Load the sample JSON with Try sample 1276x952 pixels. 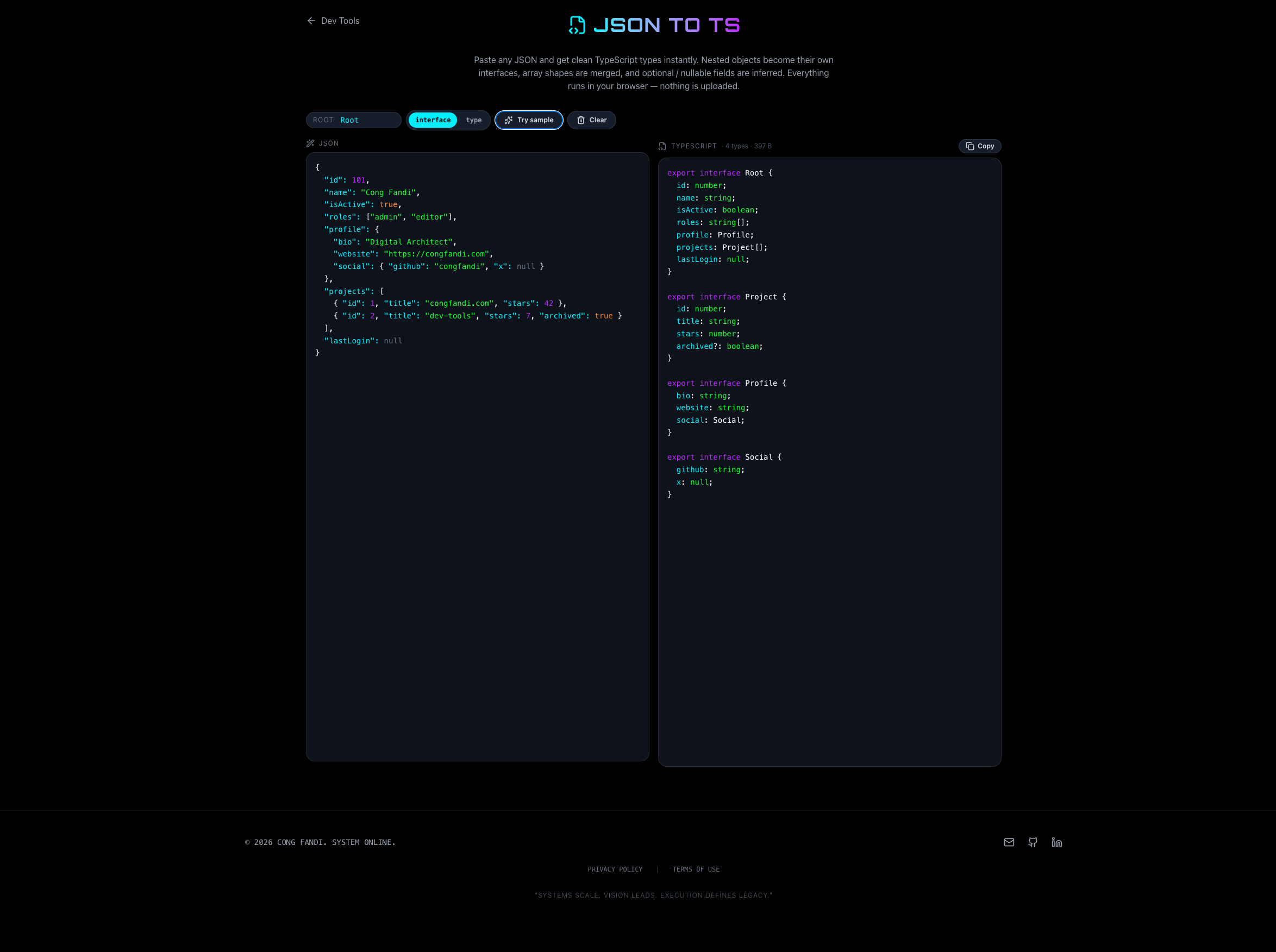point(529,120)
